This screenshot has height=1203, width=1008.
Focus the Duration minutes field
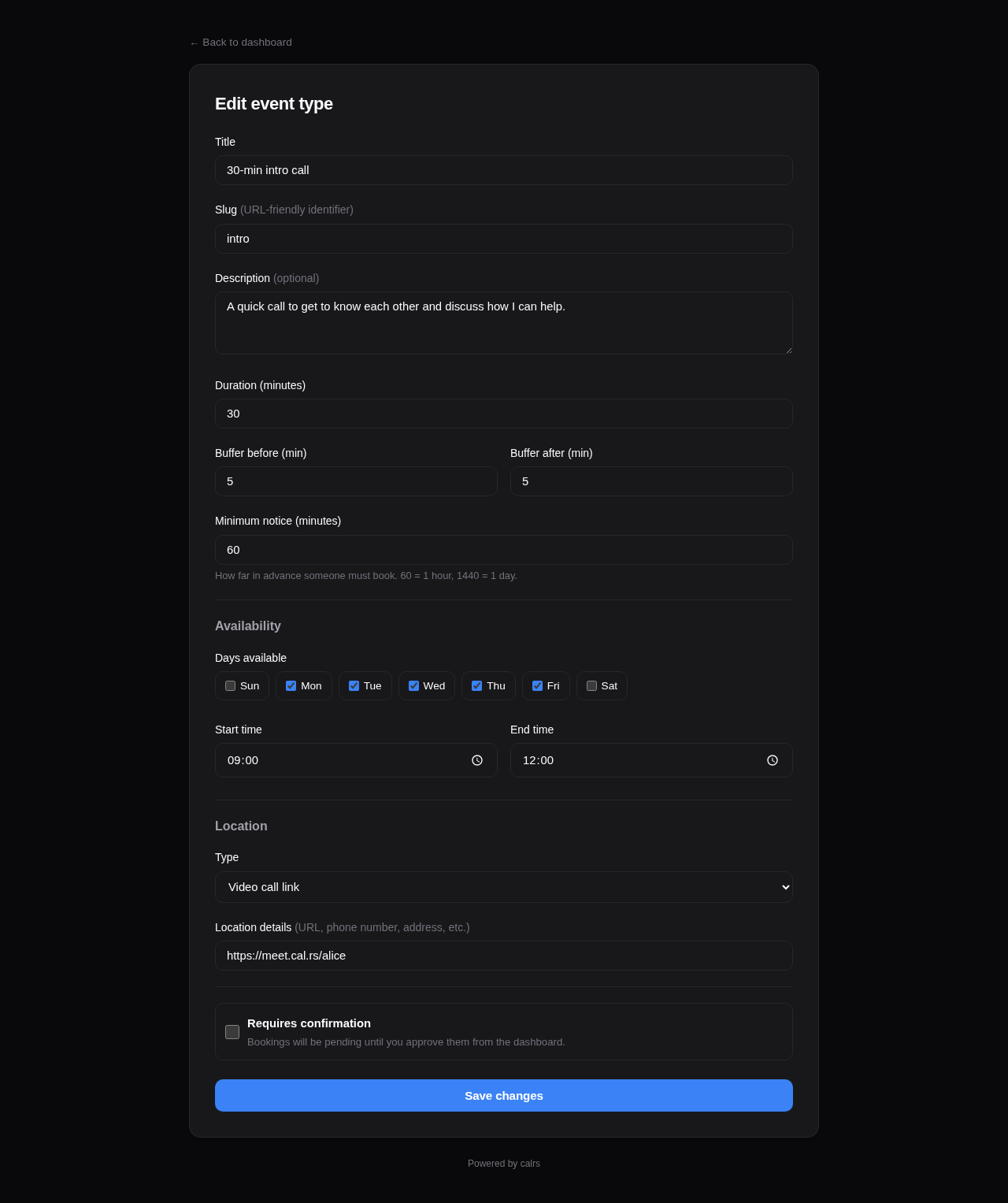[503, 414]
